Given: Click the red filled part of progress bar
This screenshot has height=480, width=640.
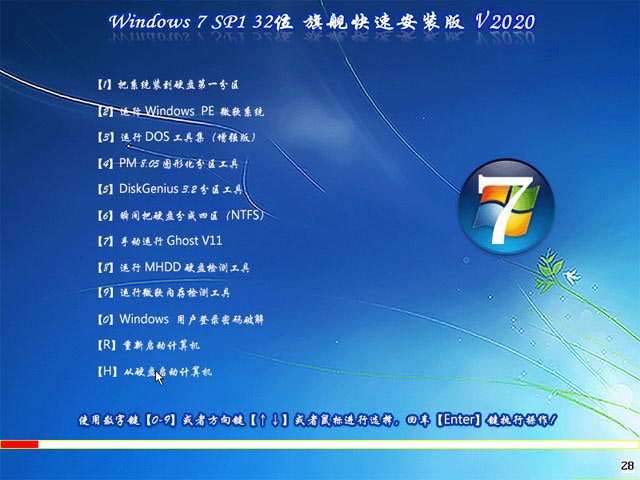Looking at the screenshot, I should [20, 444].
